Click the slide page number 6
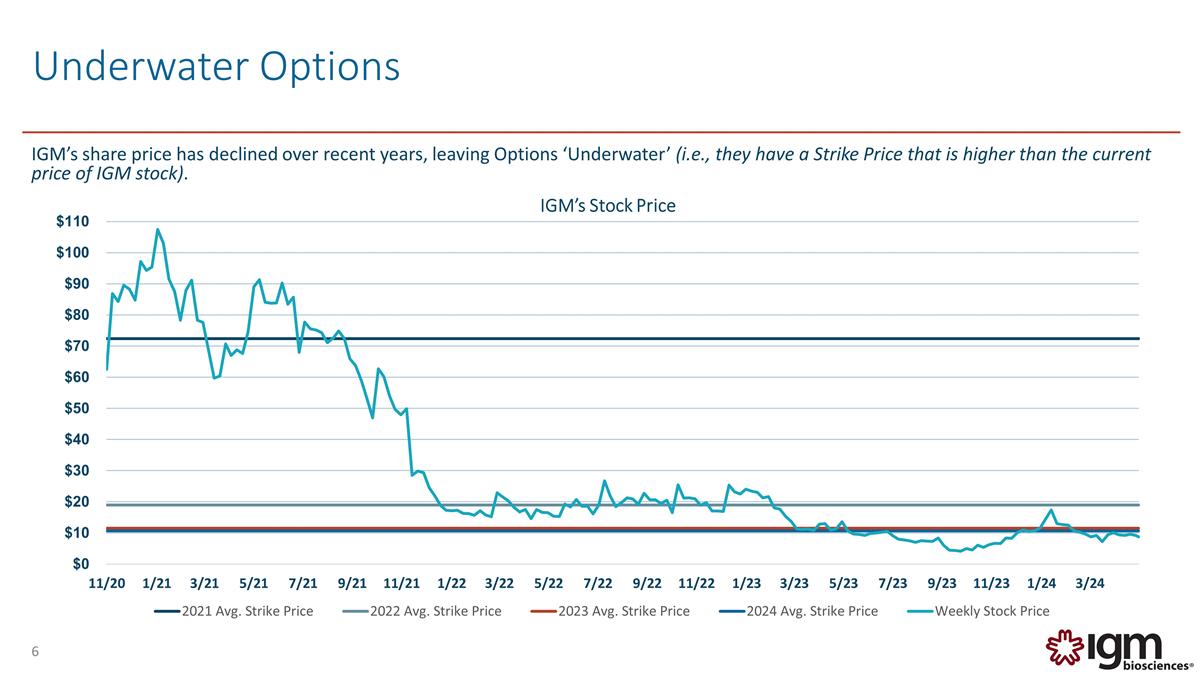This screenshot has height=675, width=1200. click(35, 653)
